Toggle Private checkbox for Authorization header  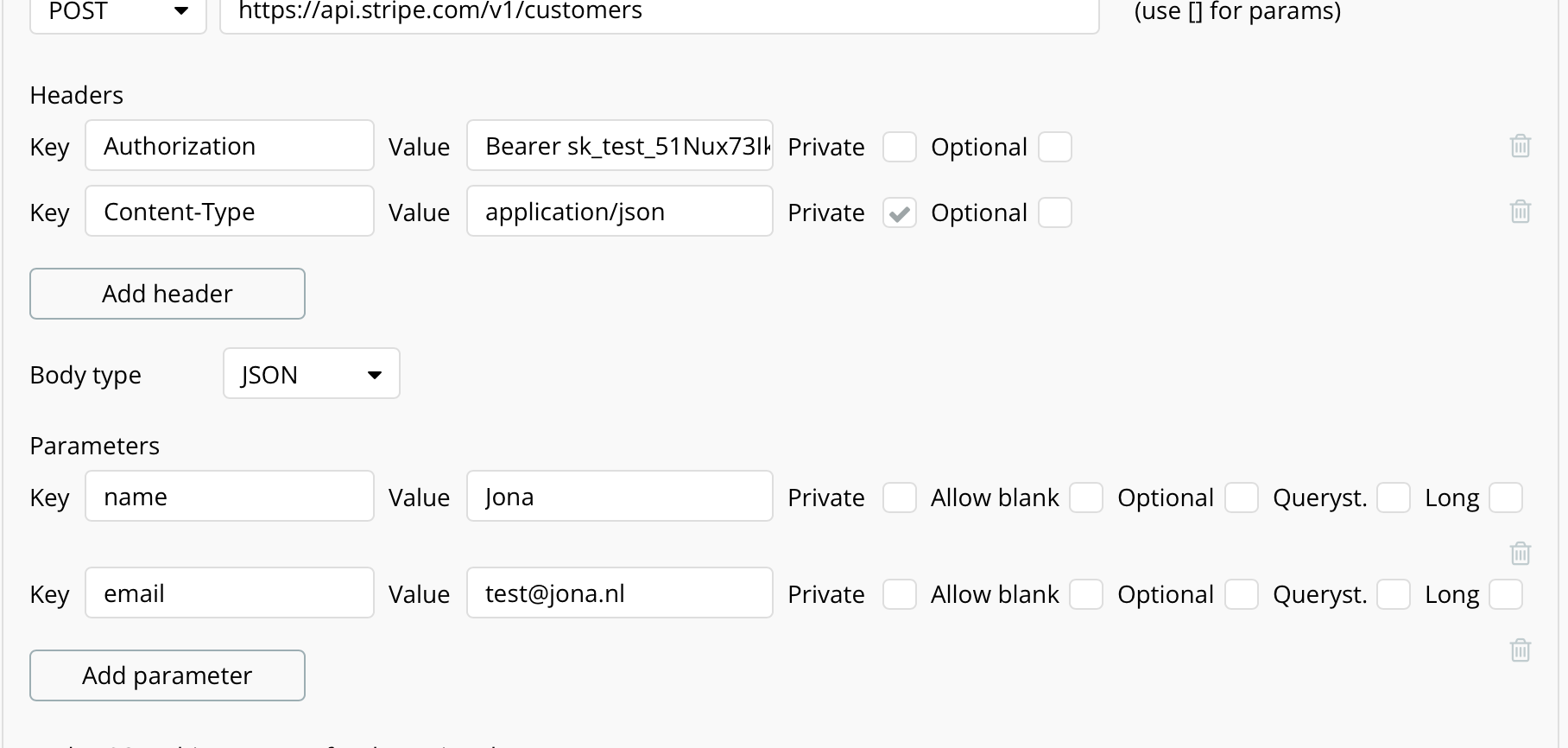(x=899, y=147)
